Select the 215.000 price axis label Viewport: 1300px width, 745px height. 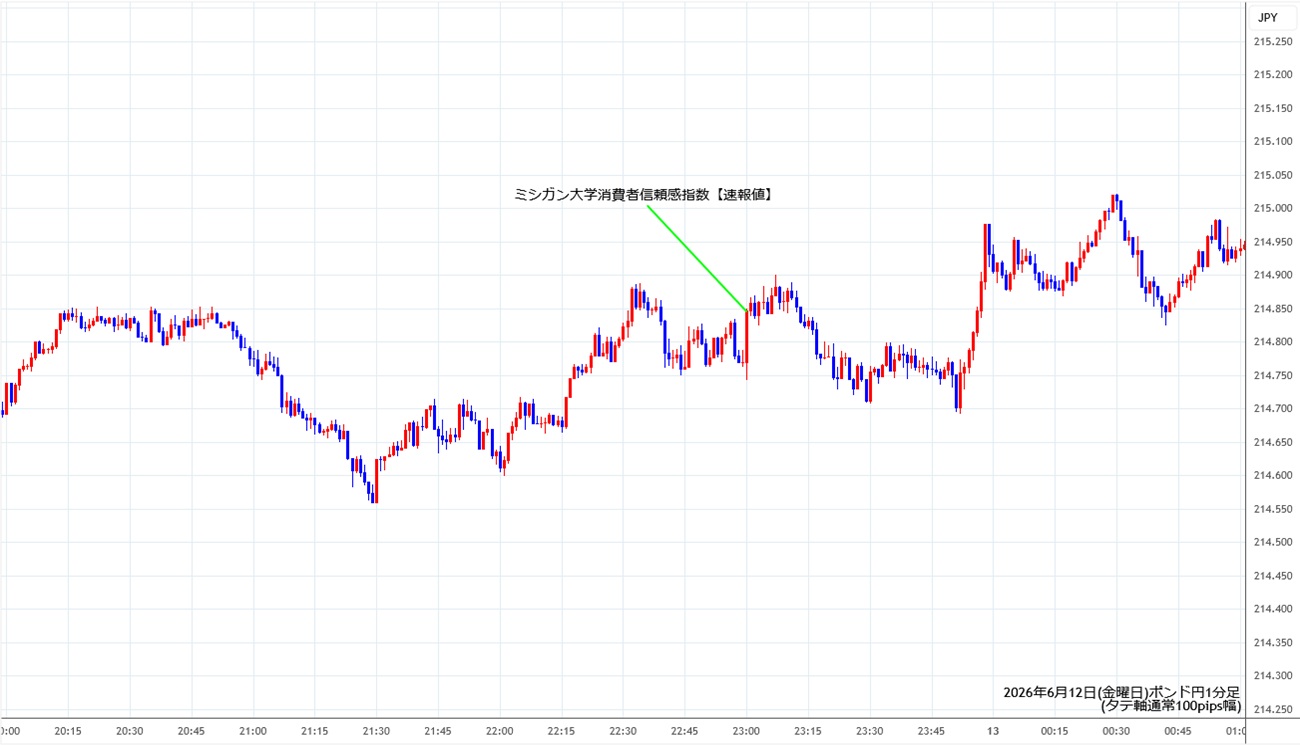pyautogui.click(x=1273, y=208)
